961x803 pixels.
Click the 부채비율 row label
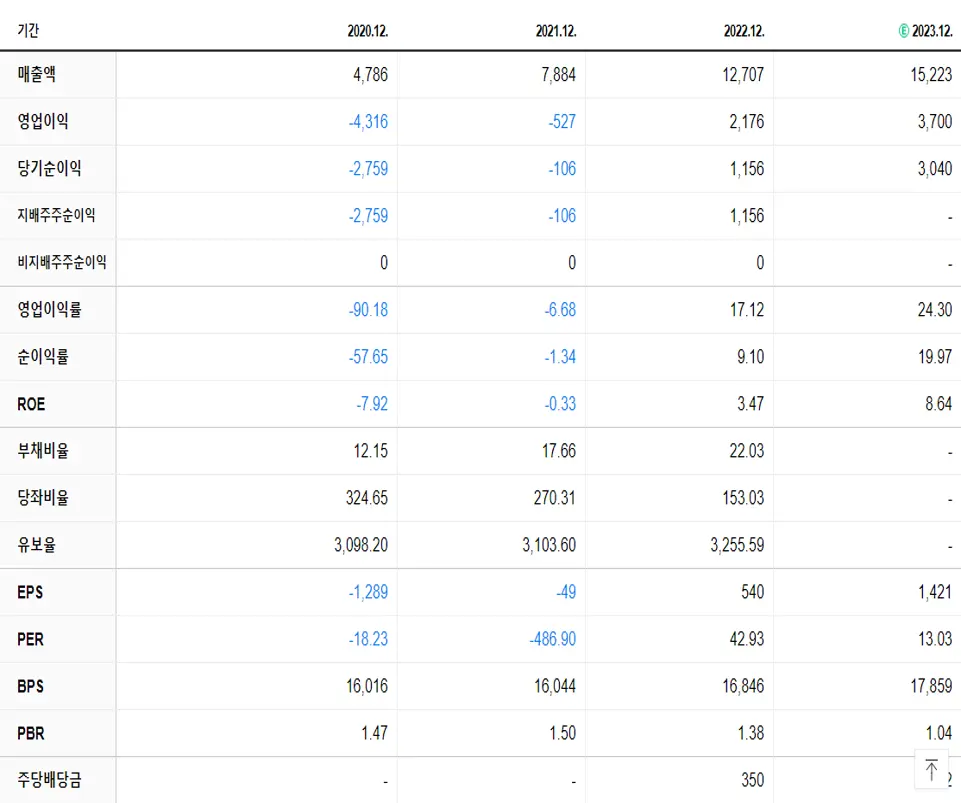click(43, 451)
